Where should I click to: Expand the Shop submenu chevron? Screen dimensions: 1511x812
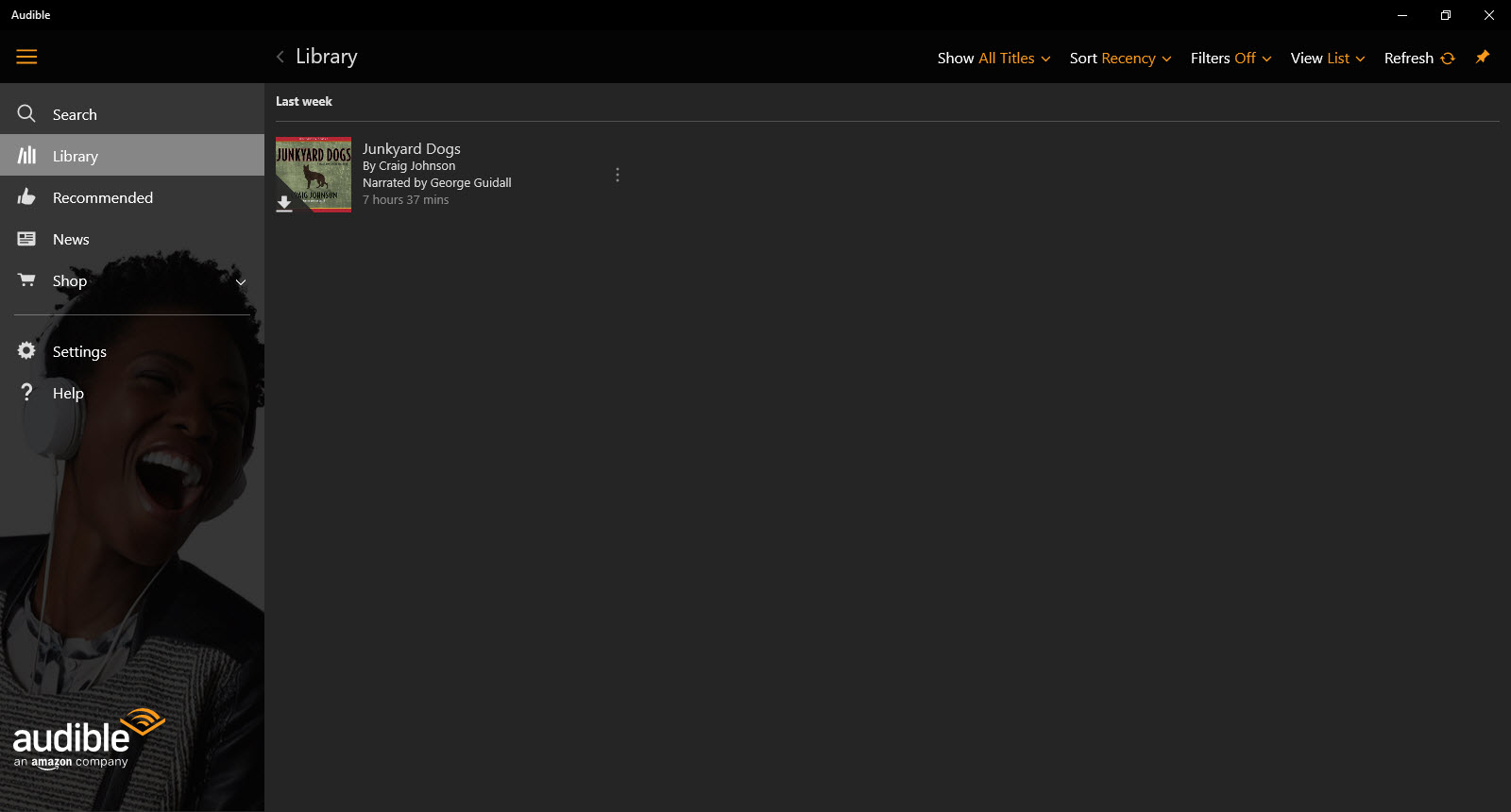[x=241, y=281]
